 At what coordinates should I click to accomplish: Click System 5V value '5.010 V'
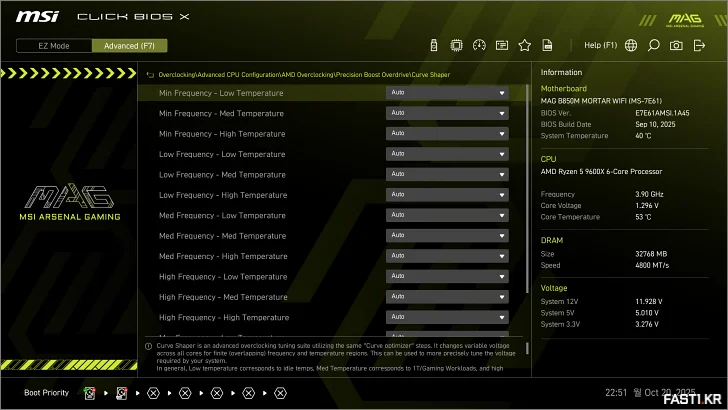tap(647, 313)
